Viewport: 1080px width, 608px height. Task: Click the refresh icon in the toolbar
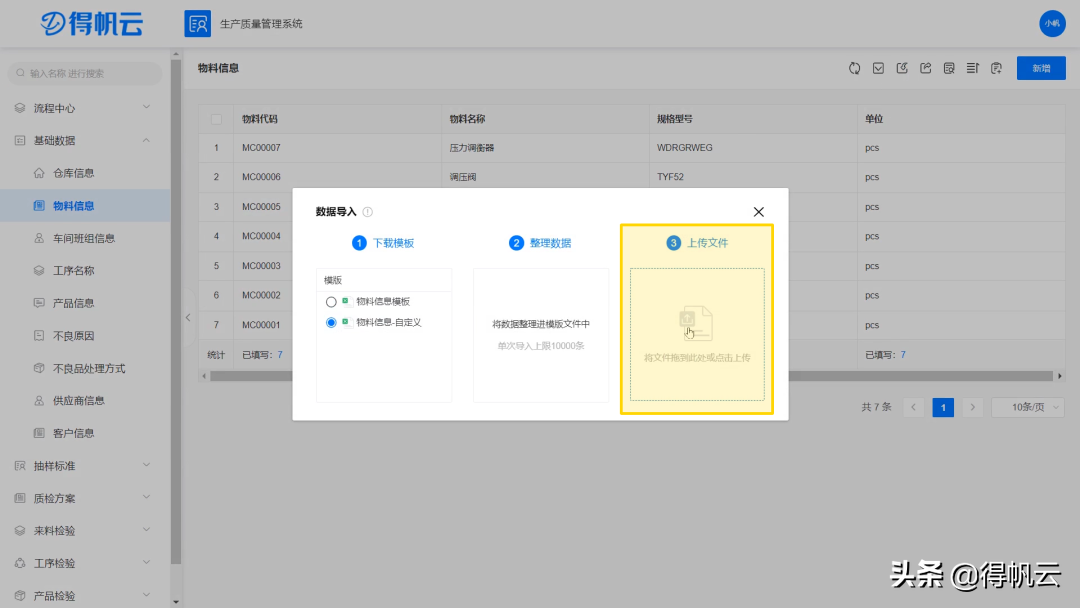[x=854, y=68]
